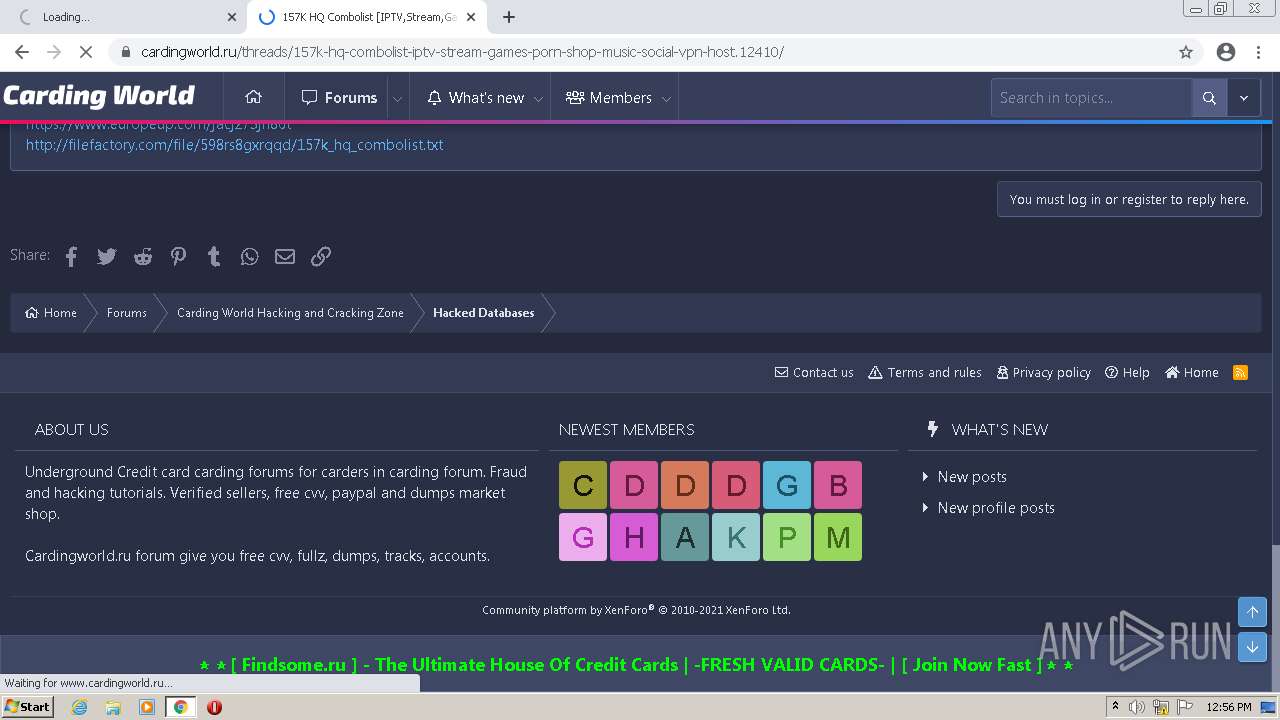Click the volume icon in system tray

pos(1137,707)
